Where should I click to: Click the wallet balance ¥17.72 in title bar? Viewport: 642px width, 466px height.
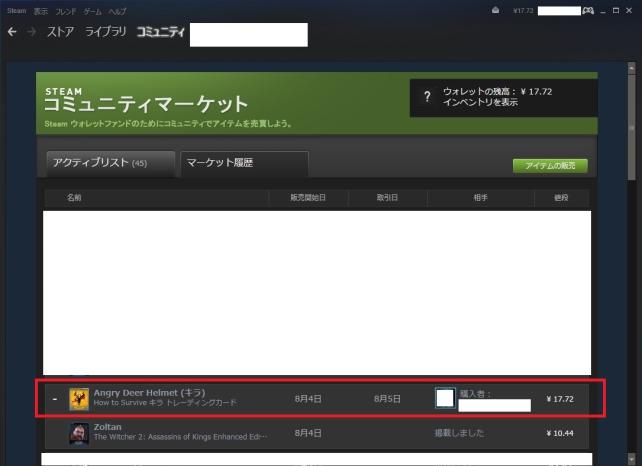coord(523,11)
